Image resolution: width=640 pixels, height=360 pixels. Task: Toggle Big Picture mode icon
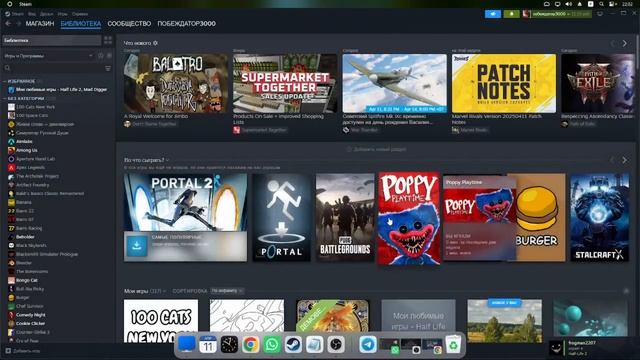point(600,14)
